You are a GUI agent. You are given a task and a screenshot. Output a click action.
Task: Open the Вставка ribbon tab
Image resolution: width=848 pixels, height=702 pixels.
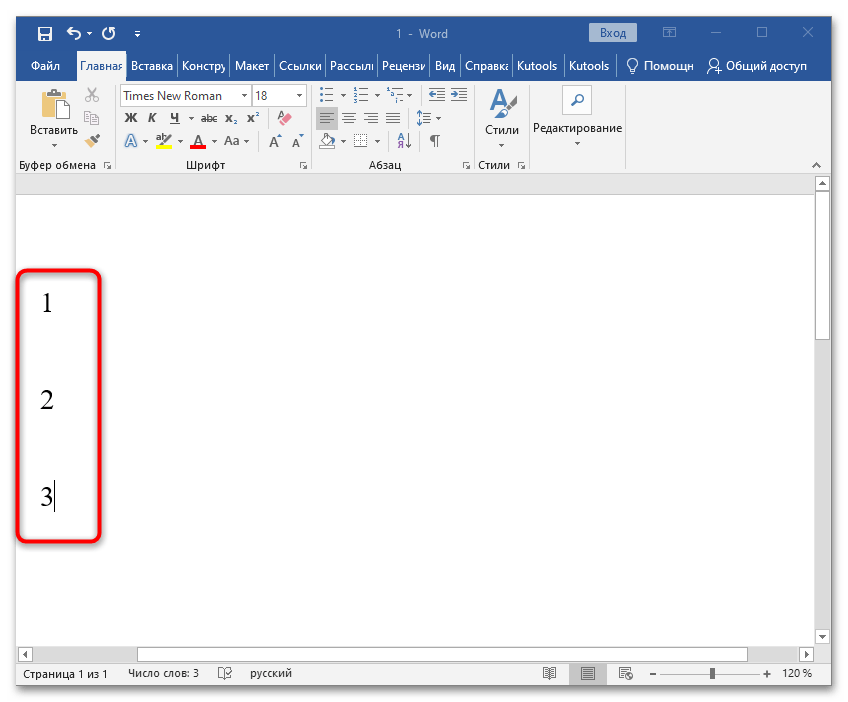152,66
